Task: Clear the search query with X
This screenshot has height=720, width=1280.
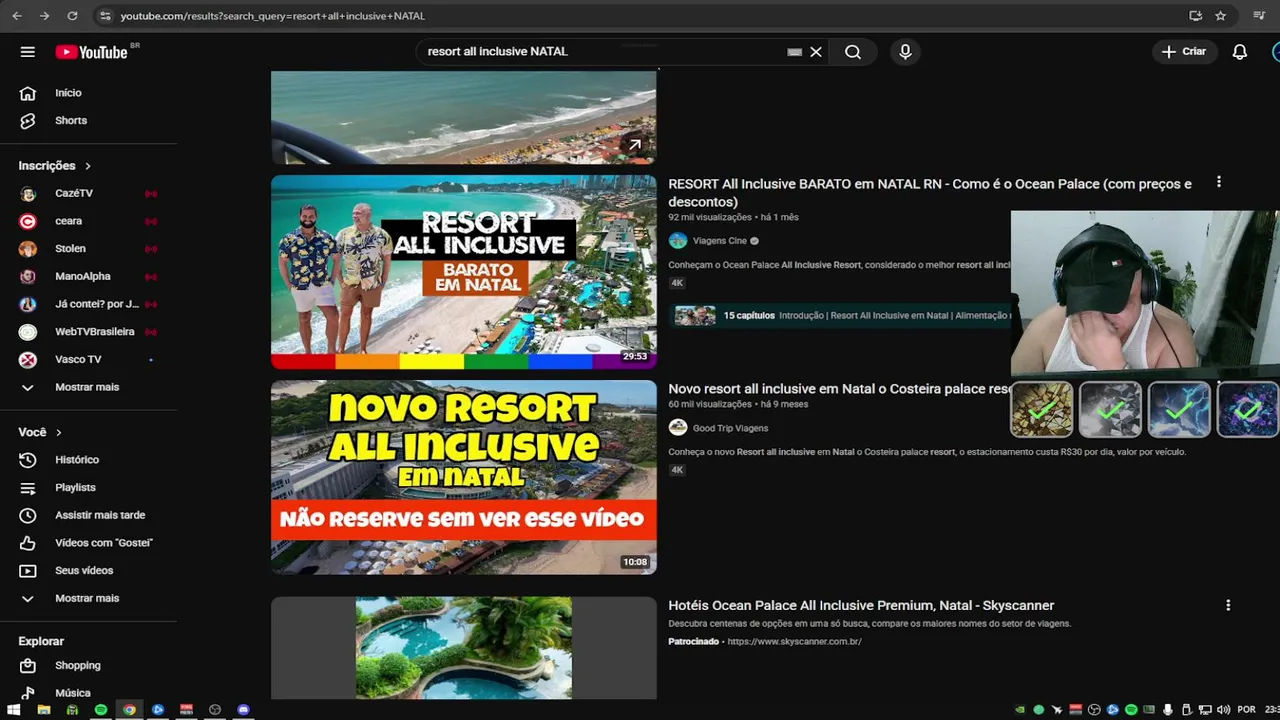Action: [x=816, y=52]
